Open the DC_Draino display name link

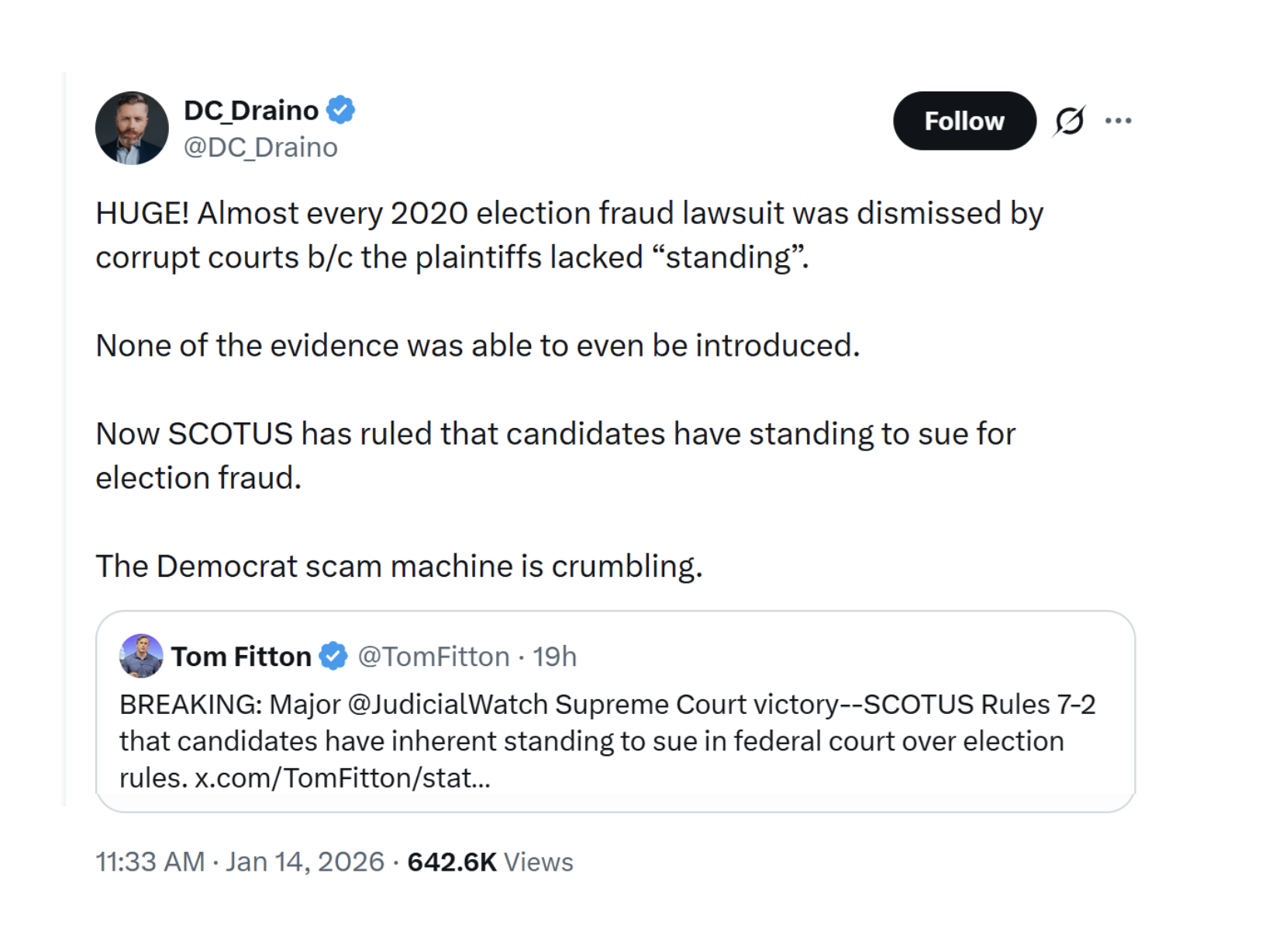tap(251, 110)
